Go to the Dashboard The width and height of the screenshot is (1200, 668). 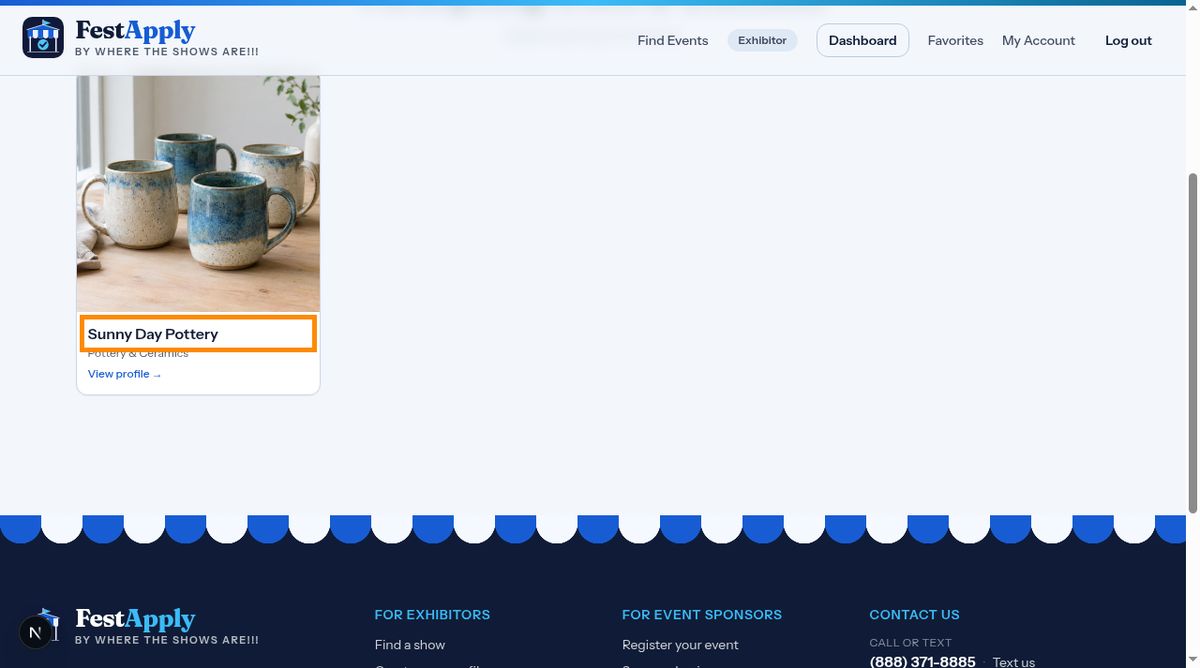[x=862, y=41]
